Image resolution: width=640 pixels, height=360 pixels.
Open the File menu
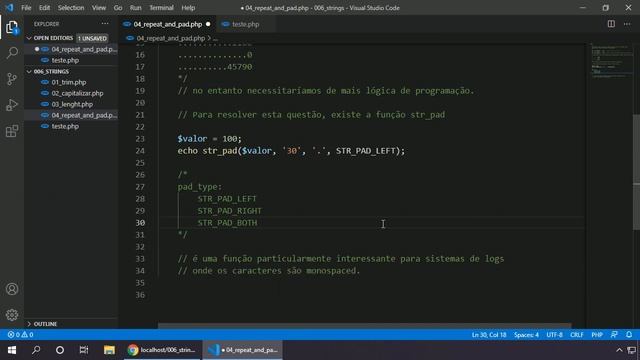[26, 8]
